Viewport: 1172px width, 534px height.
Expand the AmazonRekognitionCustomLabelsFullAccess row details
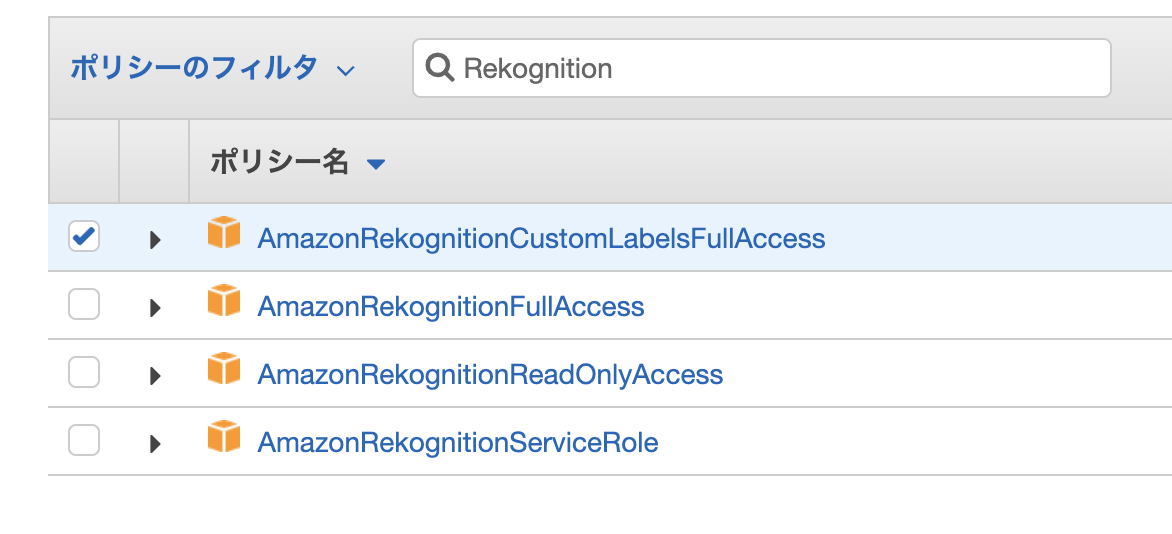click(155, 240)
